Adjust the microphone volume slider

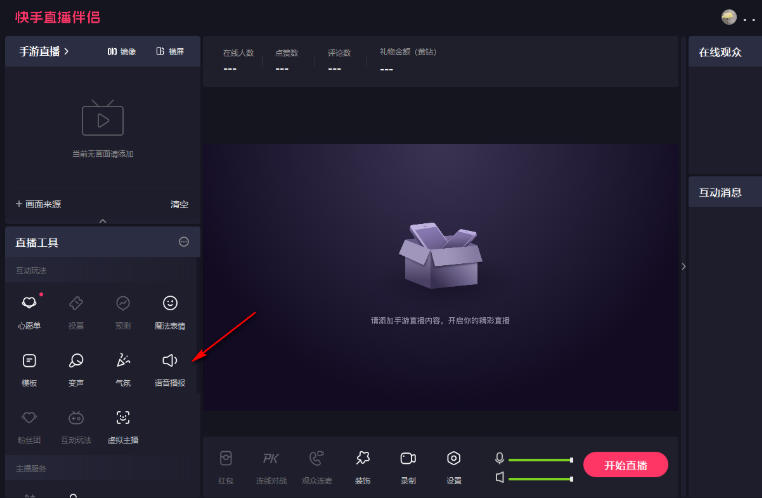[x=540, y=460]
